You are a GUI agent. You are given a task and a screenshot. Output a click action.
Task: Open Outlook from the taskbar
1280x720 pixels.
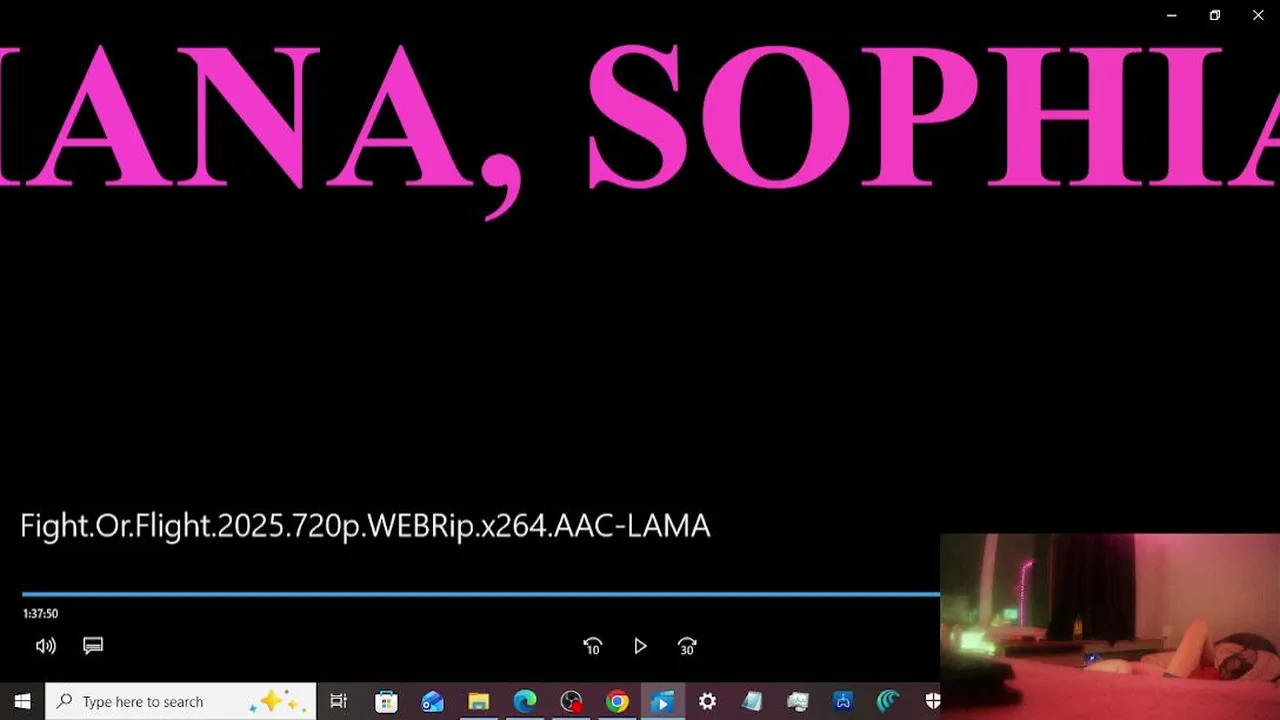tap(432, 701)
